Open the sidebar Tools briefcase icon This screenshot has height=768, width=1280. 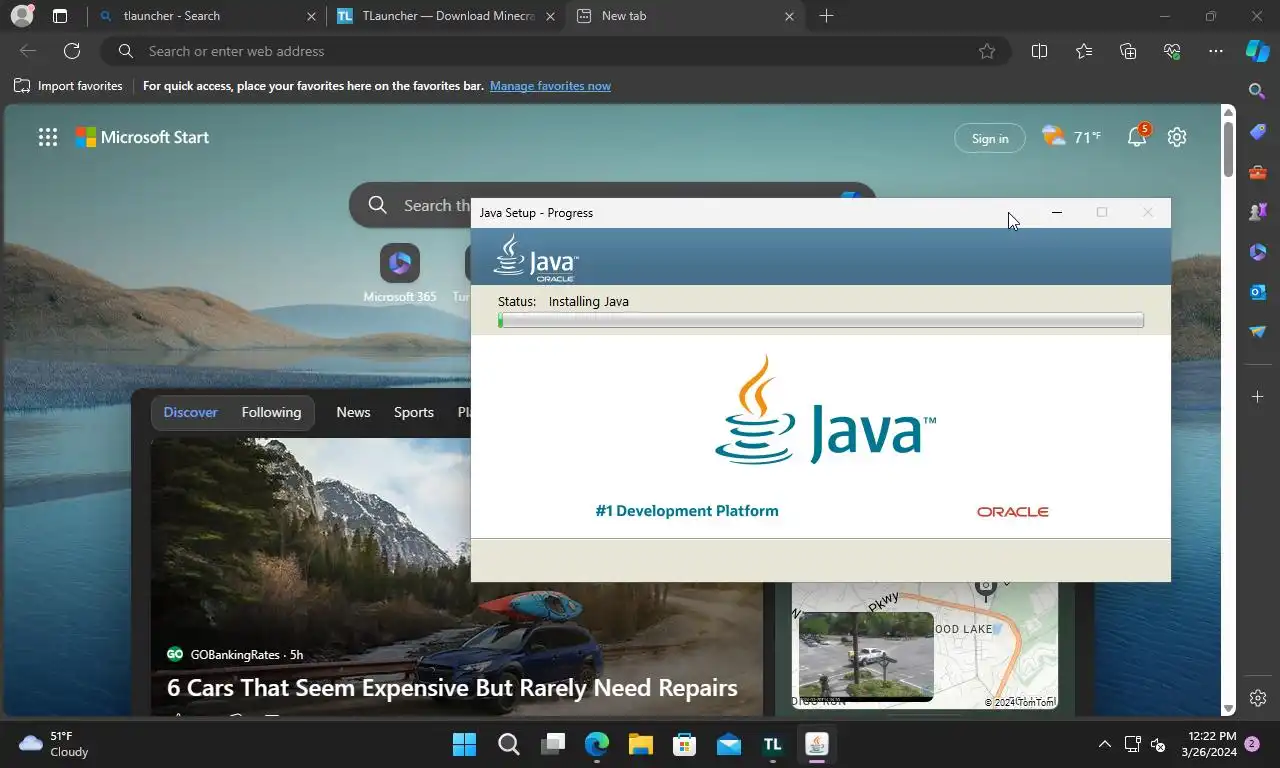[x=1258, y=172]
